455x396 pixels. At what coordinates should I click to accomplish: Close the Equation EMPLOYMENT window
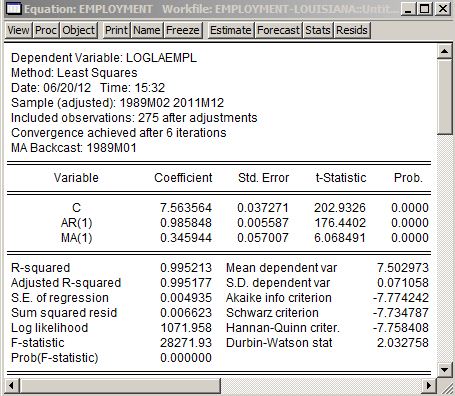[443, 8]
